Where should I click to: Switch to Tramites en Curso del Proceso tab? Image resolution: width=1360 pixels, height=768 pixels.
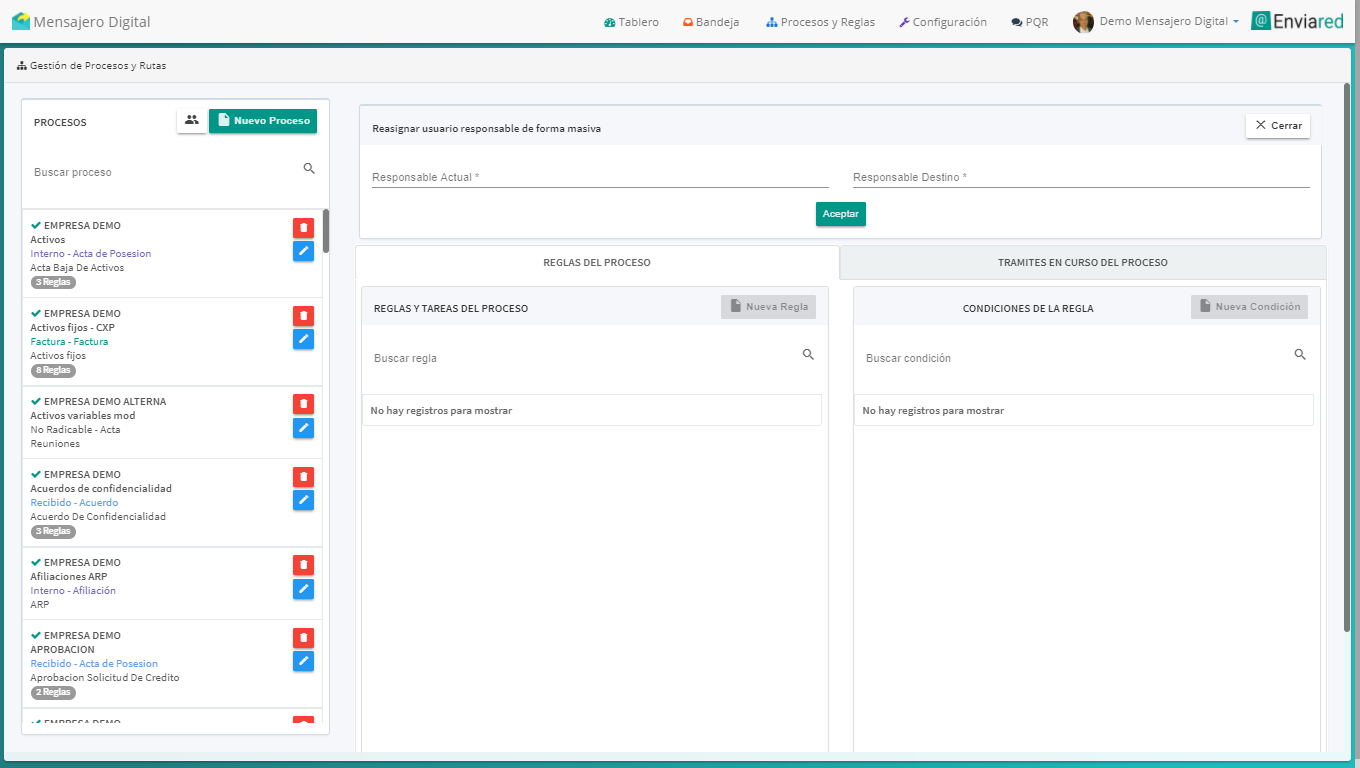click(1082, 263)
